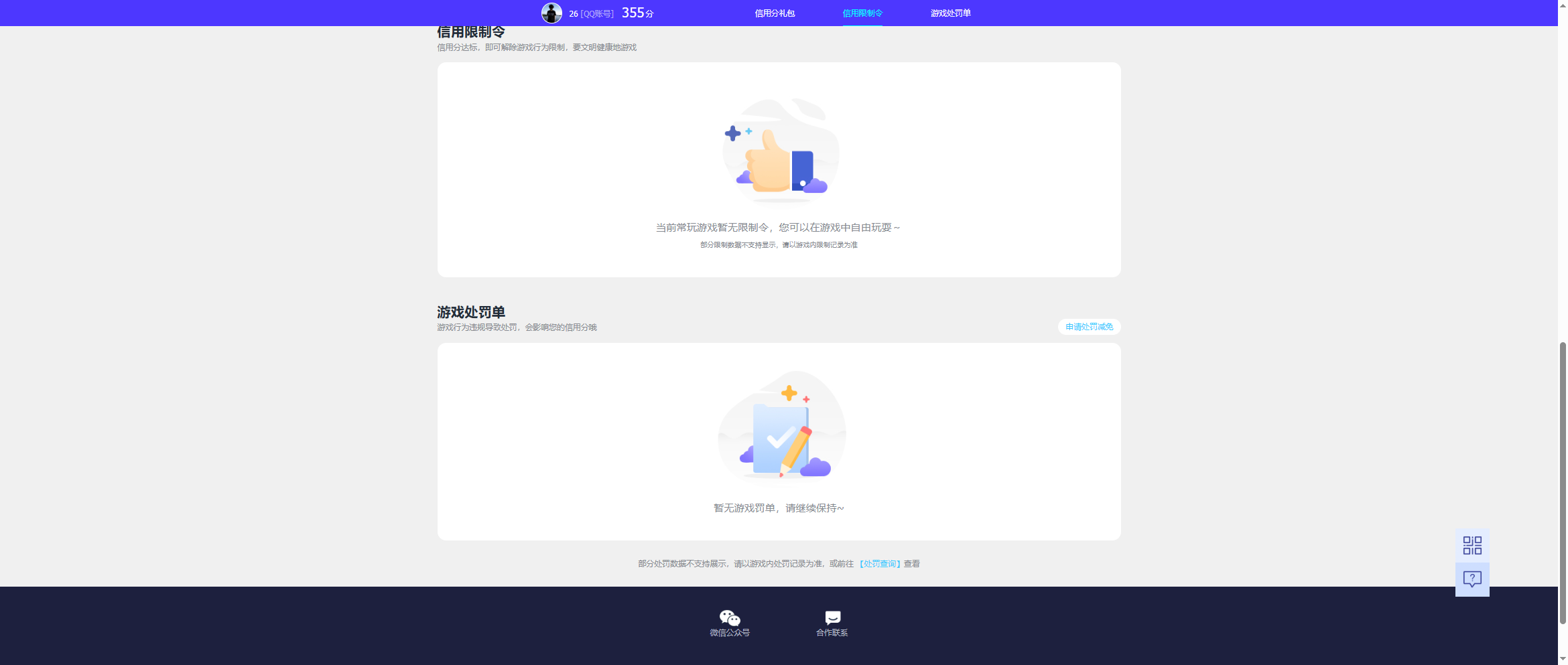
Task: Click the 合作联系 chat bubble icon
Action: point(832,617)
